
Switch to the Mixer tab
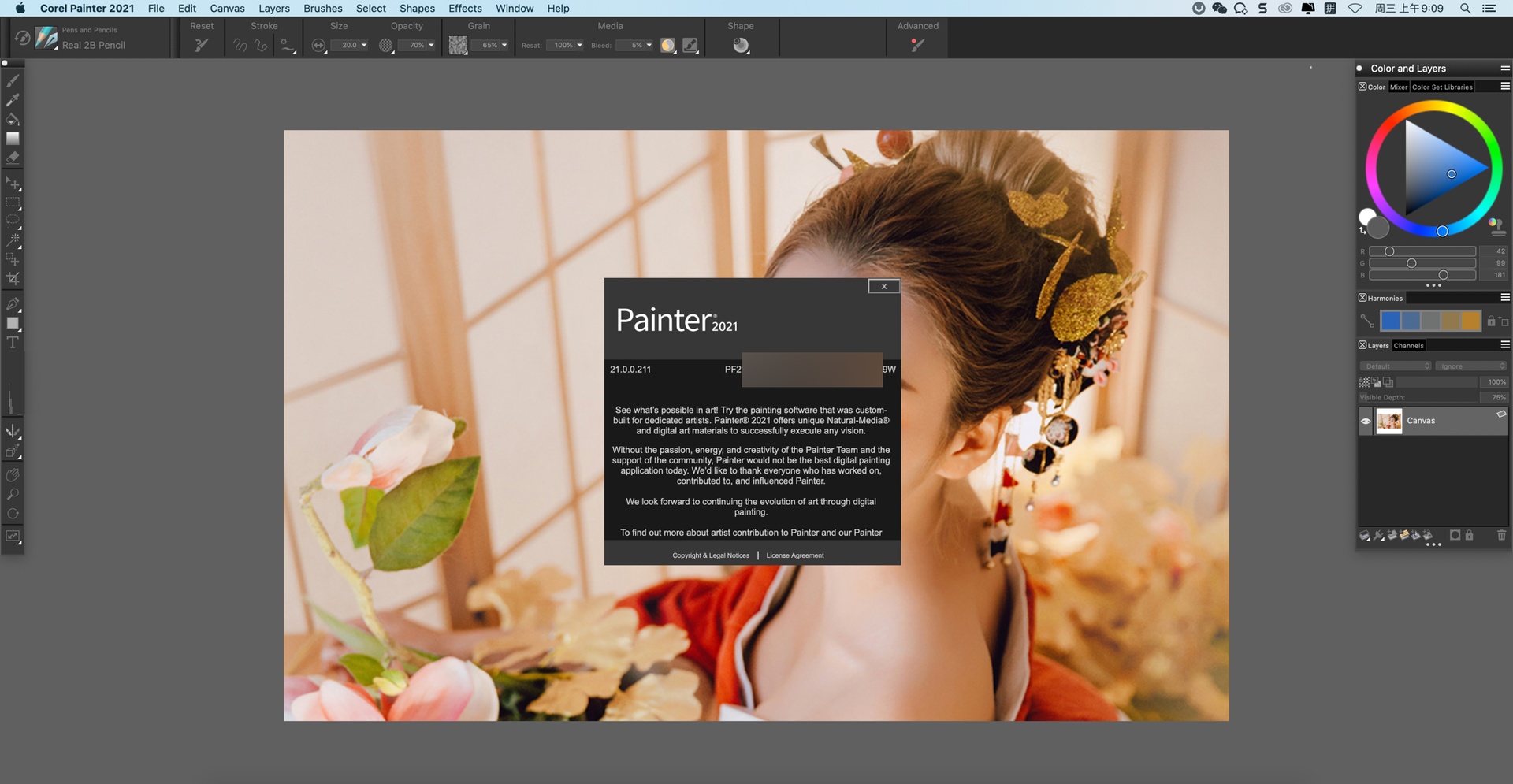pyautogui.click(x=1399, y=87)
